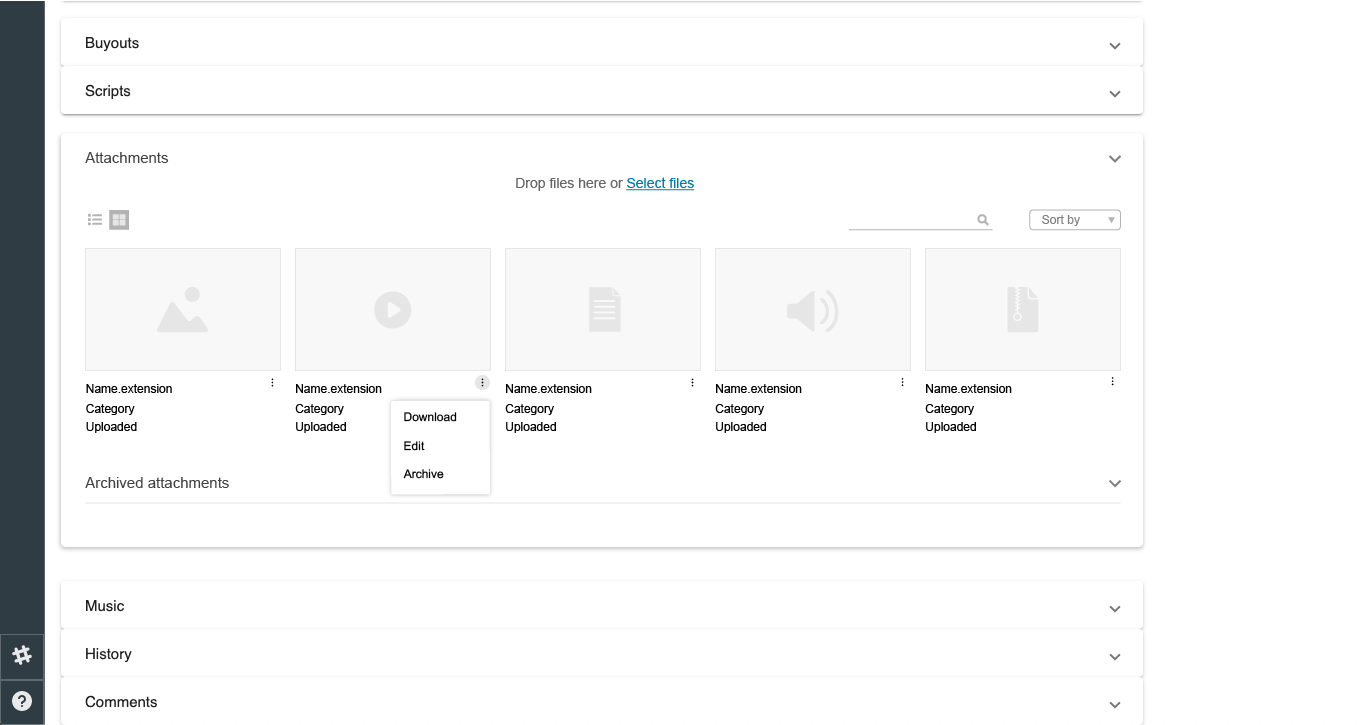
Task: Expand the Archived attachments section
Action: (1114, 483)
